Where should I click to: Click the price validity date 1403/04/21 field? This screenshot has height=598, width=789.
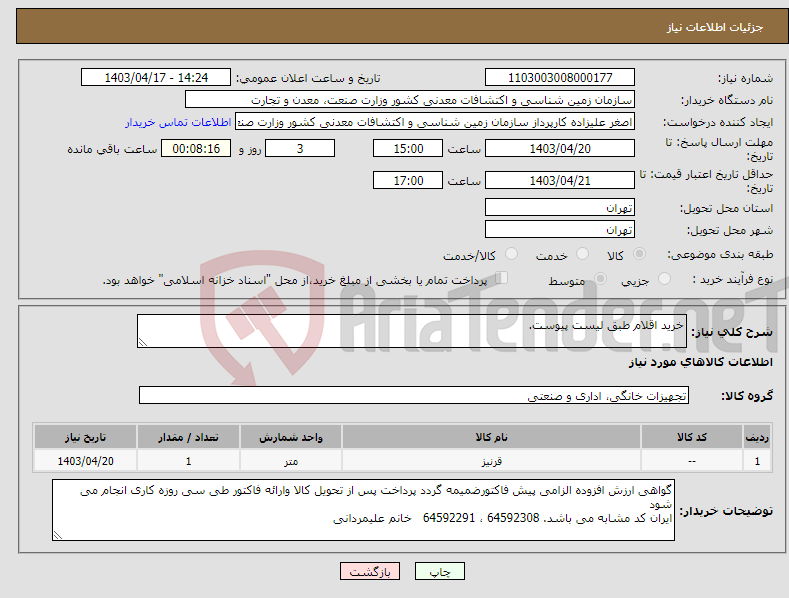(x=560, y=180)
